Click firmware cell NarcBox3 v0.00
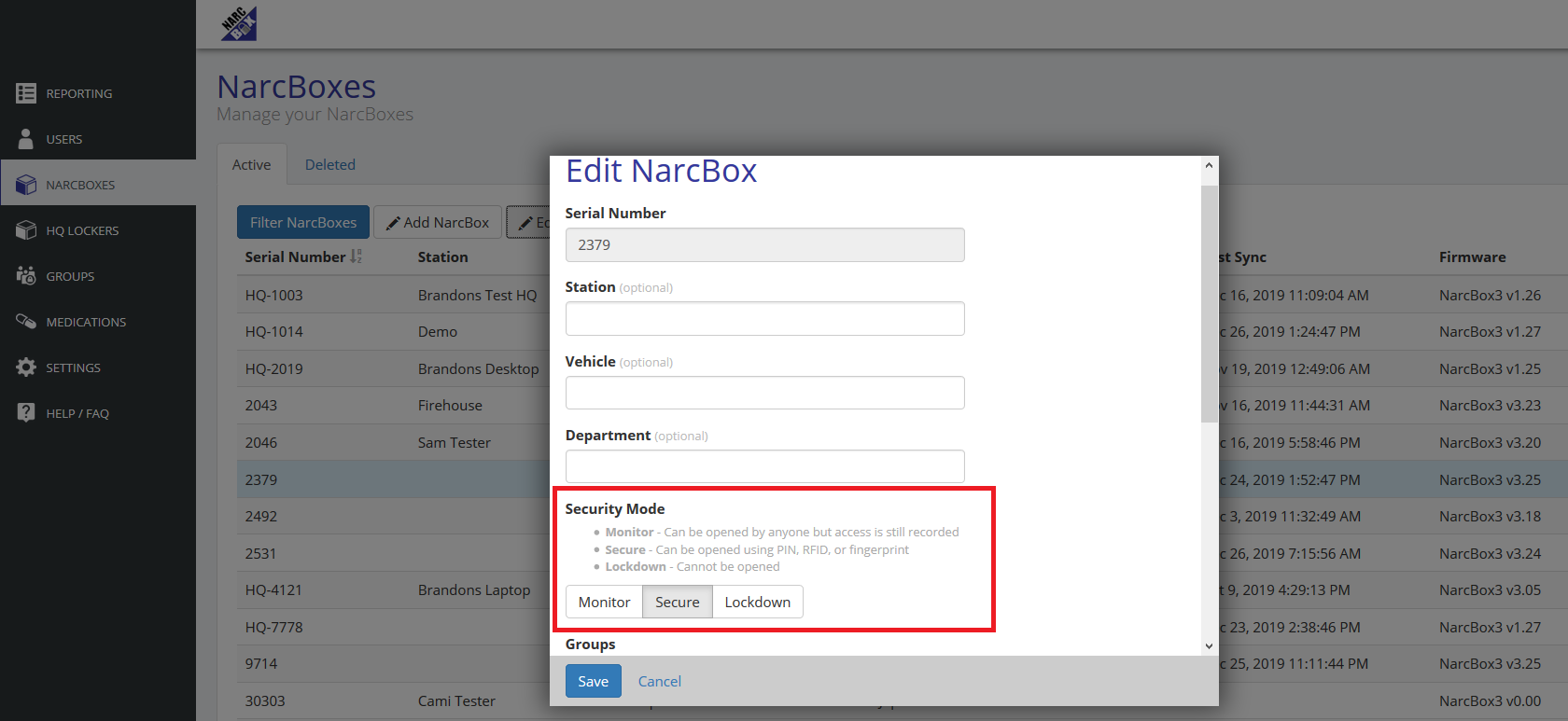The width and height of the screenshot is (1568, 721). coord(1490,700)
